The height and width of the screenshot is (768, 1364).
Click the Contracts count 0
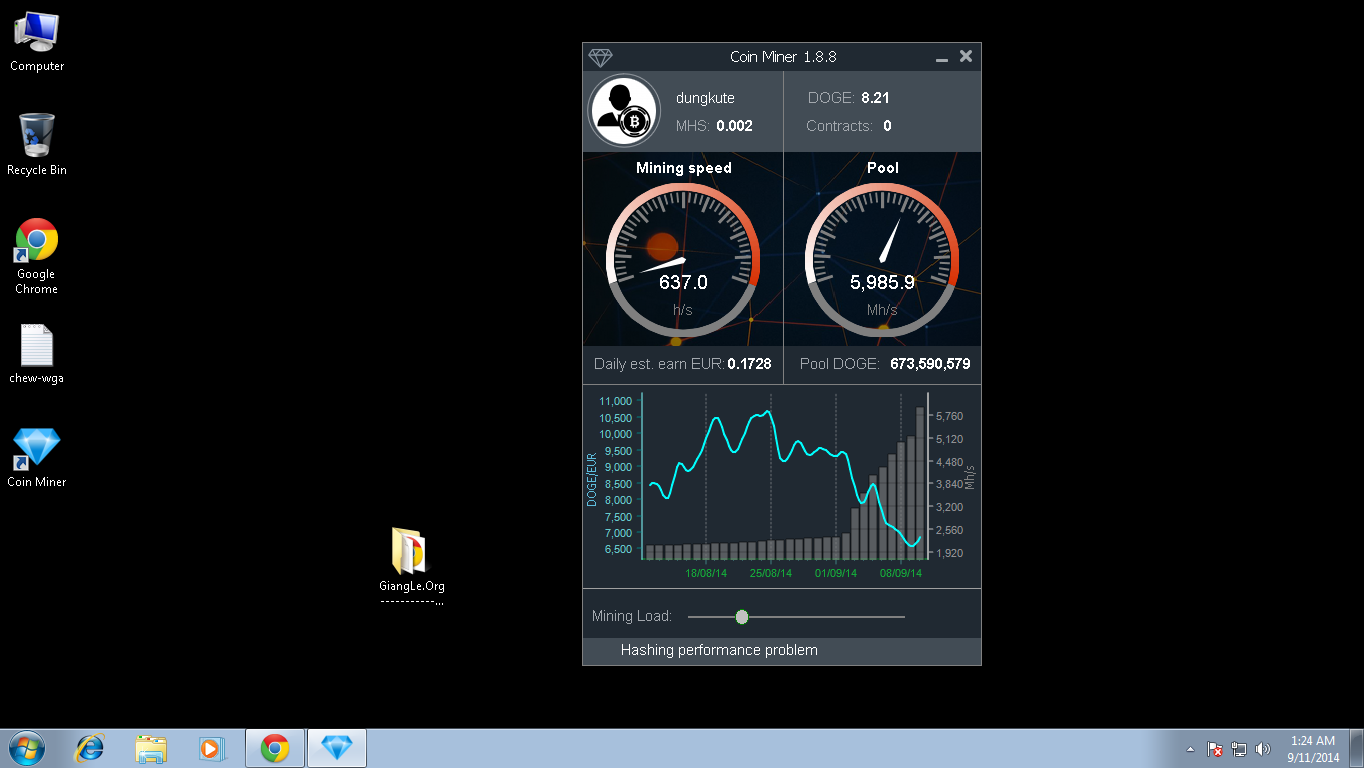point(887,126)
